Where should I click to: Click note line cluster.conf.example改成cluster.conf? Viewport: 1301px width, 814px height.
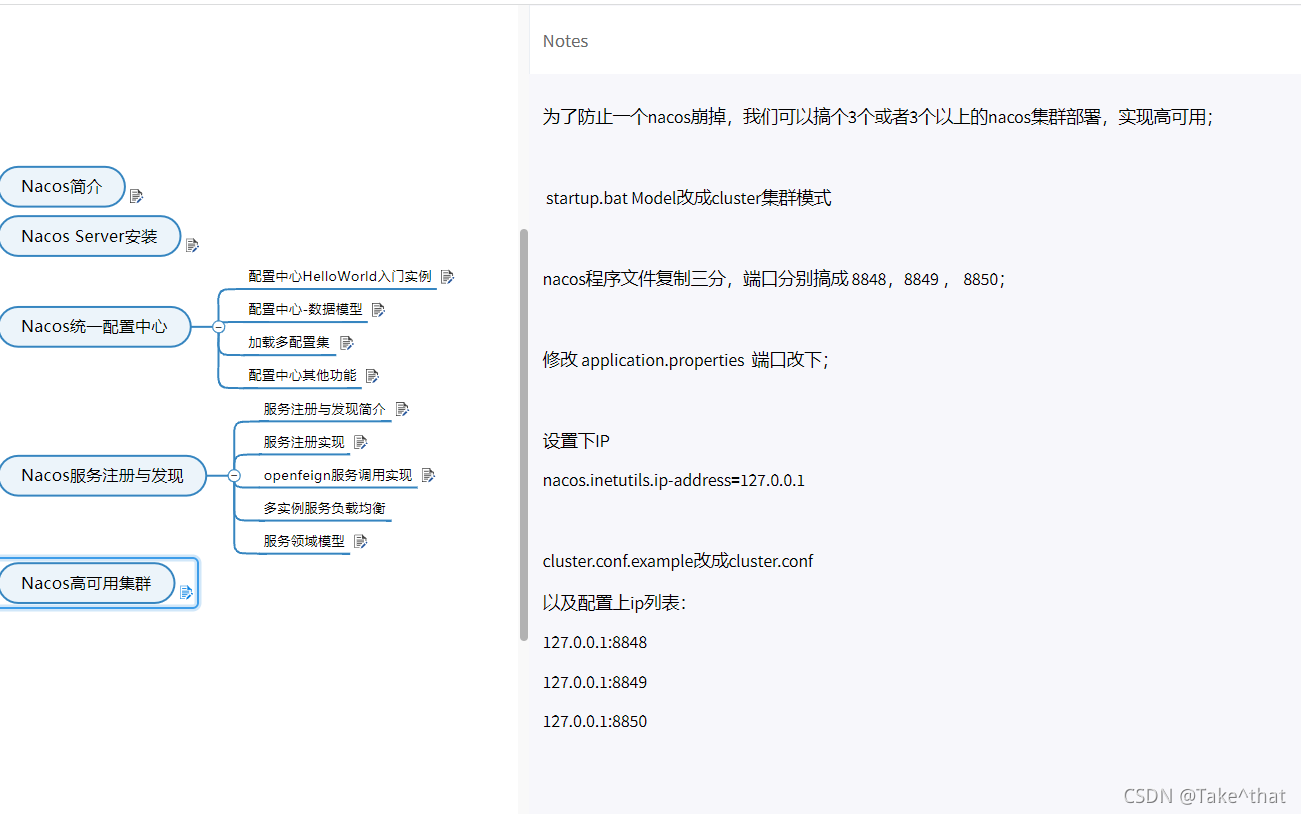click(x=678, y=561)
